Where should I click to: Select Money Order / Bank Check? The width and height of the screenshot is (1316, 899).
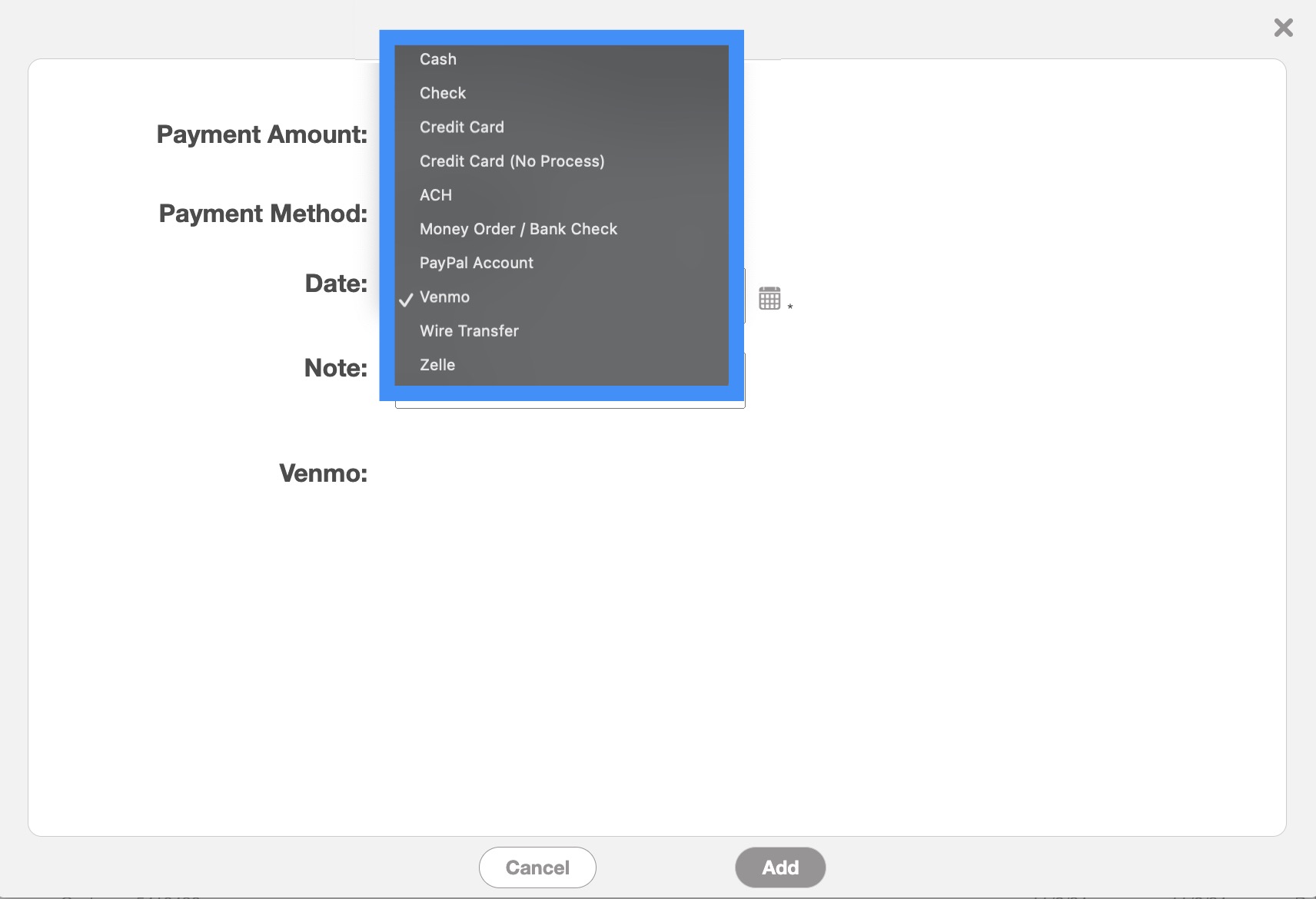(x=518, y=229)
